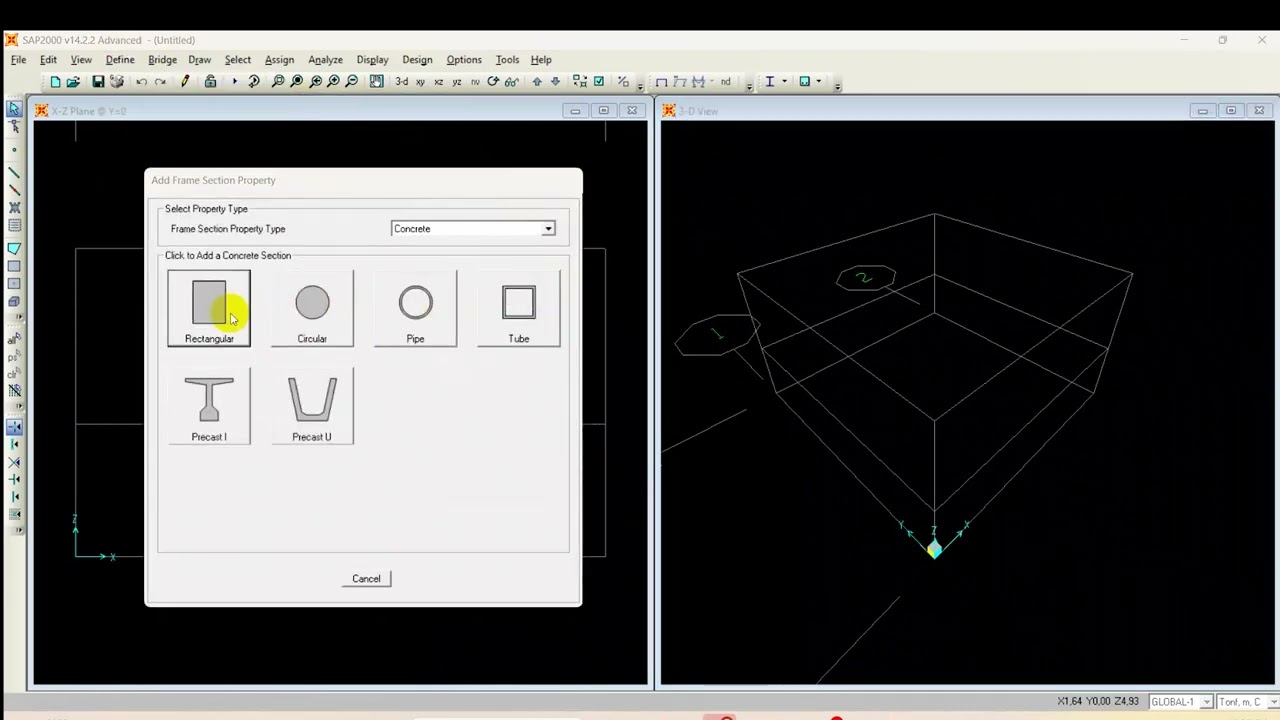Pick the Precast I section
The image size is (1280, 720).
click(x=209, y=407)
